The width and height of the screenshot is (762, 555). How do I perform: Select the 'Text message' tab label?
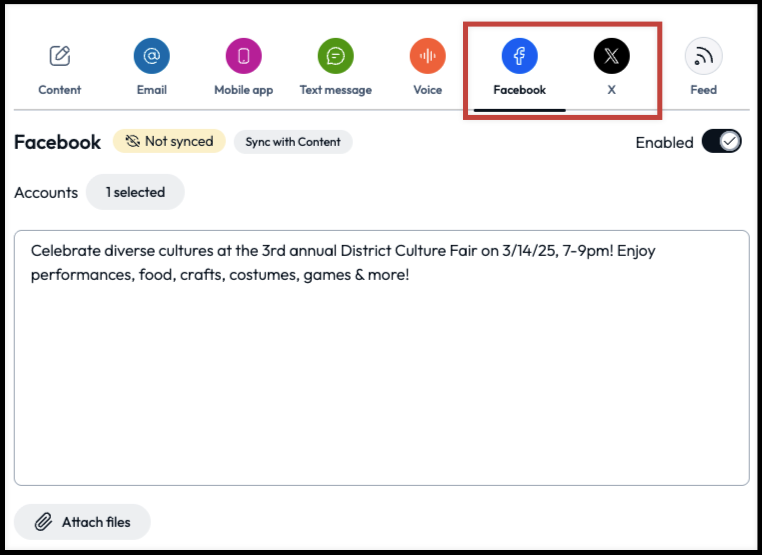point(336,90)
